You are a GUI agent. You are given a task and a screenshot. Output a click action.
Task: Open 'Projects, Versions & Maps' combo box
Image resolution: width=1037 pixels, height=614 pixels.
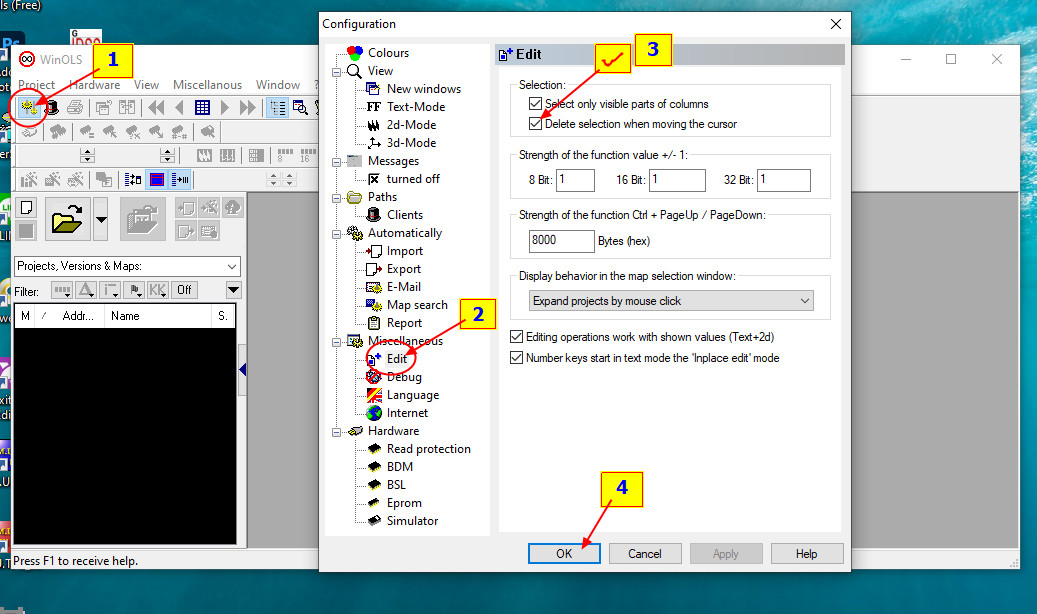(x=128, y=266)
